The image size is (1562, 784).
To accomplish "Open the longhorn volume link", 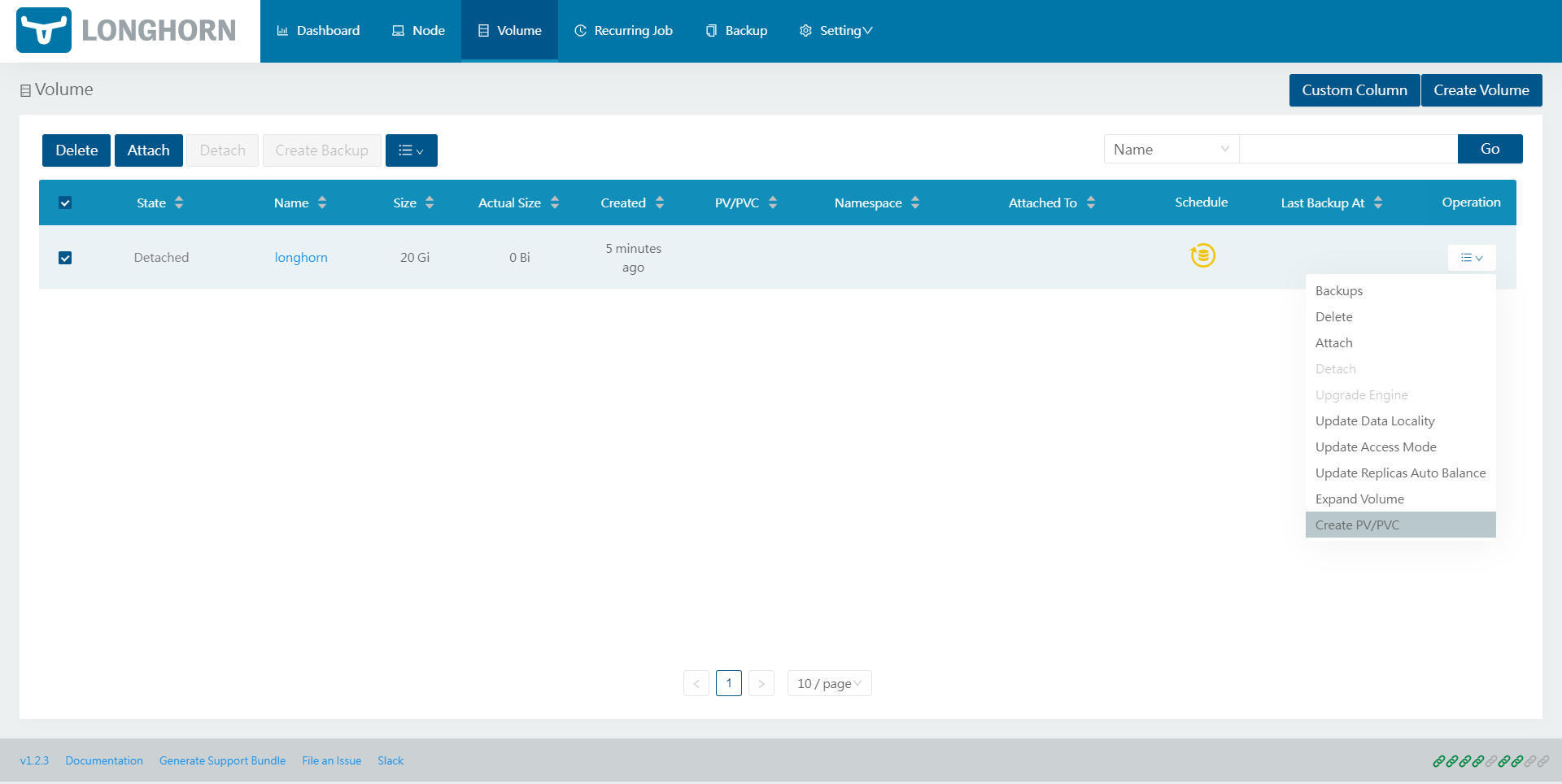I will [x=301, y=258].
